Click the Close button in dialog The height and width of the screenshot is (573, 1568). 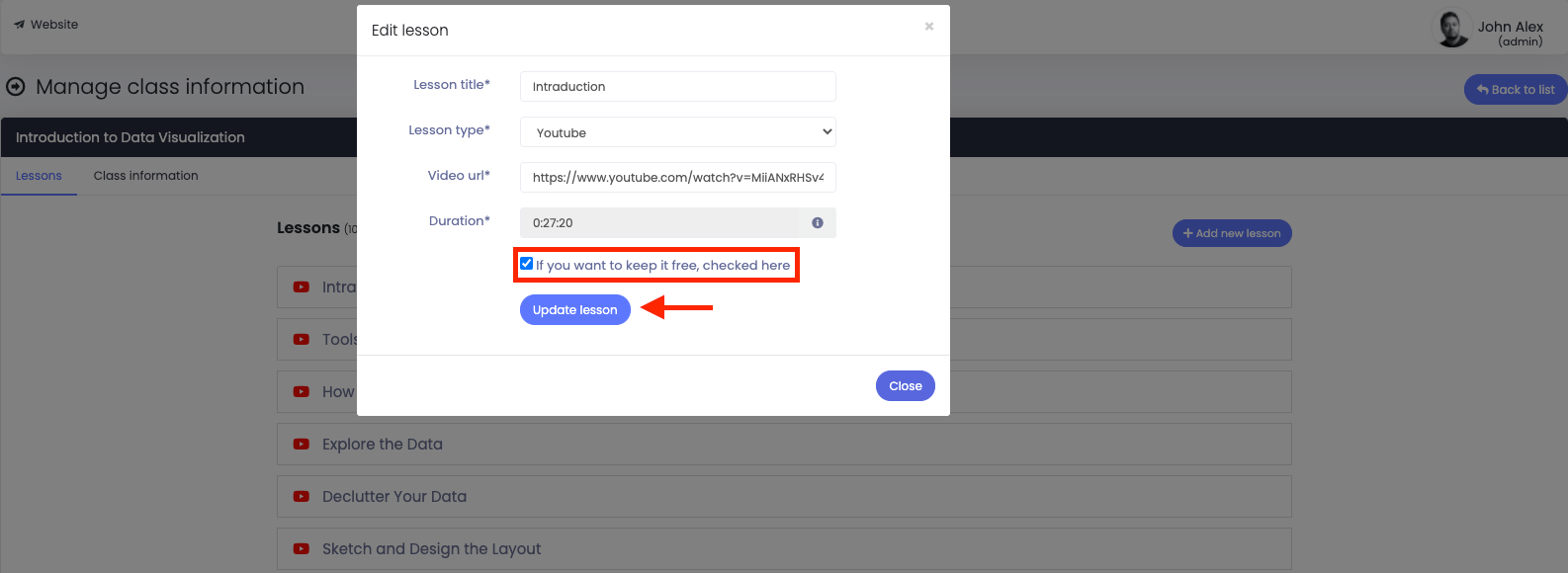click(906, 386)
